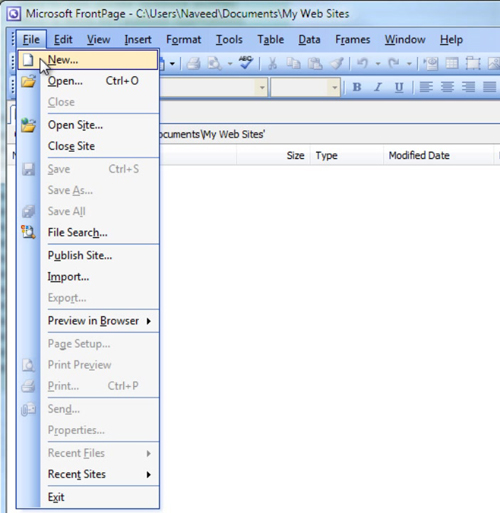The height and width of the screenshot is (513, 500).
Task: Expand the Undo history dropdown arrow
Action: click(378, 63)
